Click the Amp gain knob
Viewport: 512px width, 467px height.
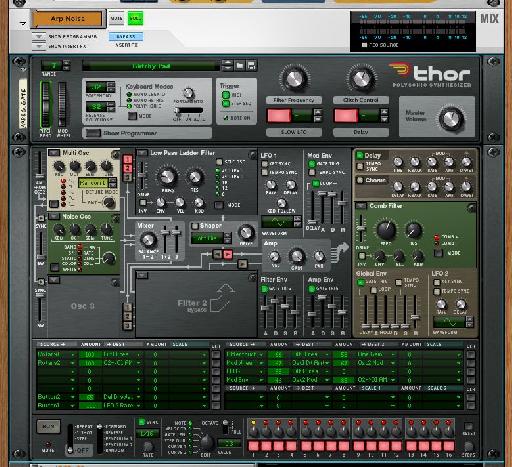[x=297, y=256]
